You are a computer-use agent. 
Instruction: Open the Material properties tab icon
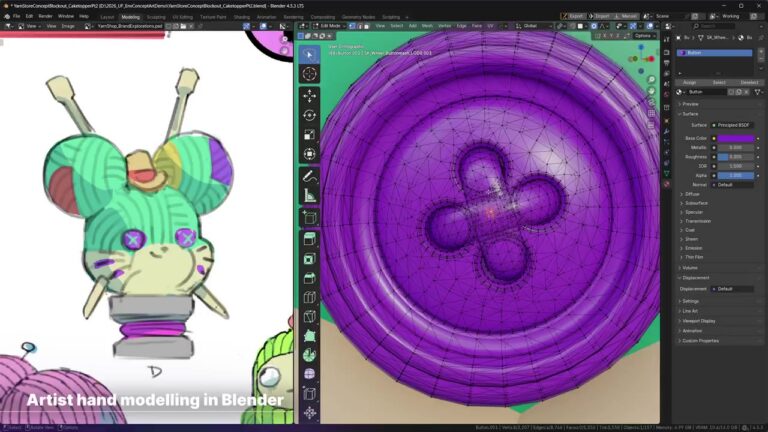[x=667, y=185]
